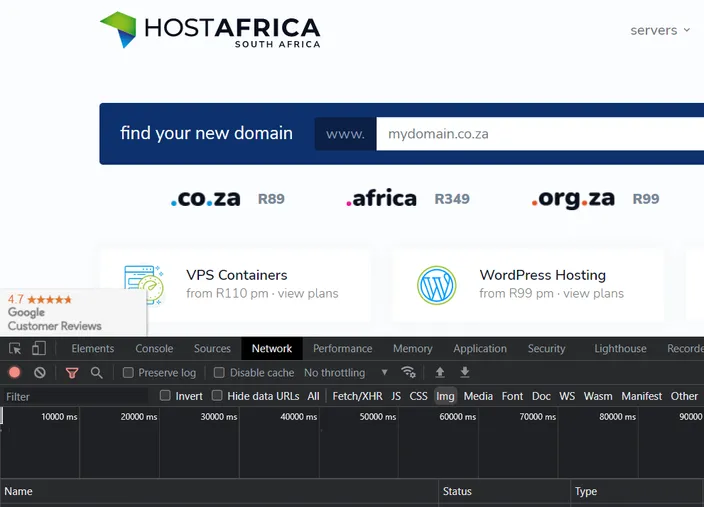Click the import HAR upload icon
This screenshot has height=507, width=704.
[440, 372]
